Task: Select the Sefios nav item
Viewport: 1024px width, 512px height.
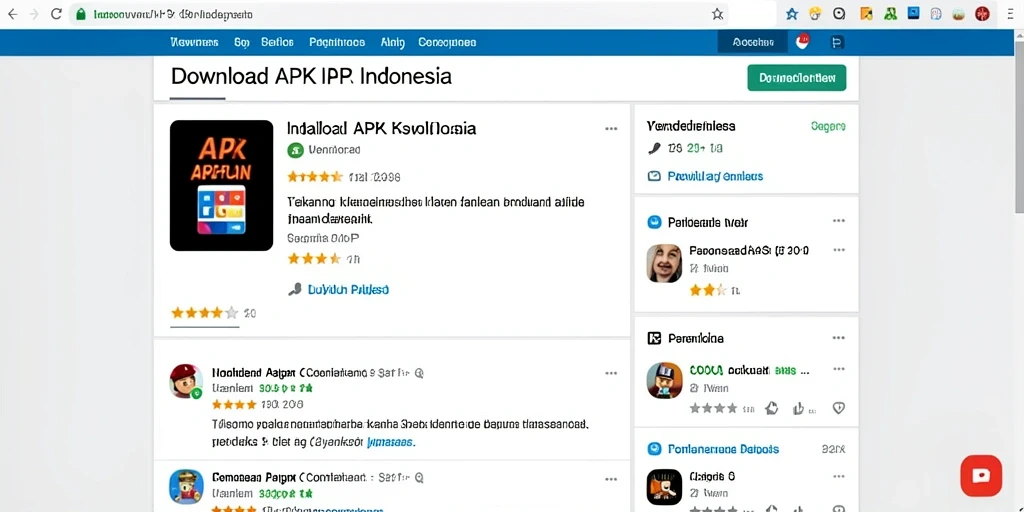Action: [277, 42]
